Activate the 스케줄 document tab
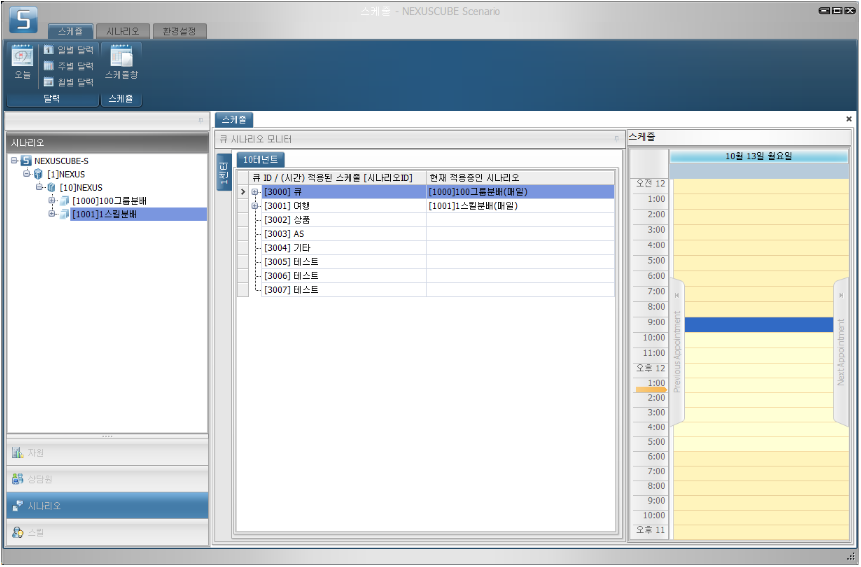The height and width of the screenshot is (567, 861). pyautogui.click(x=234, y=120)
